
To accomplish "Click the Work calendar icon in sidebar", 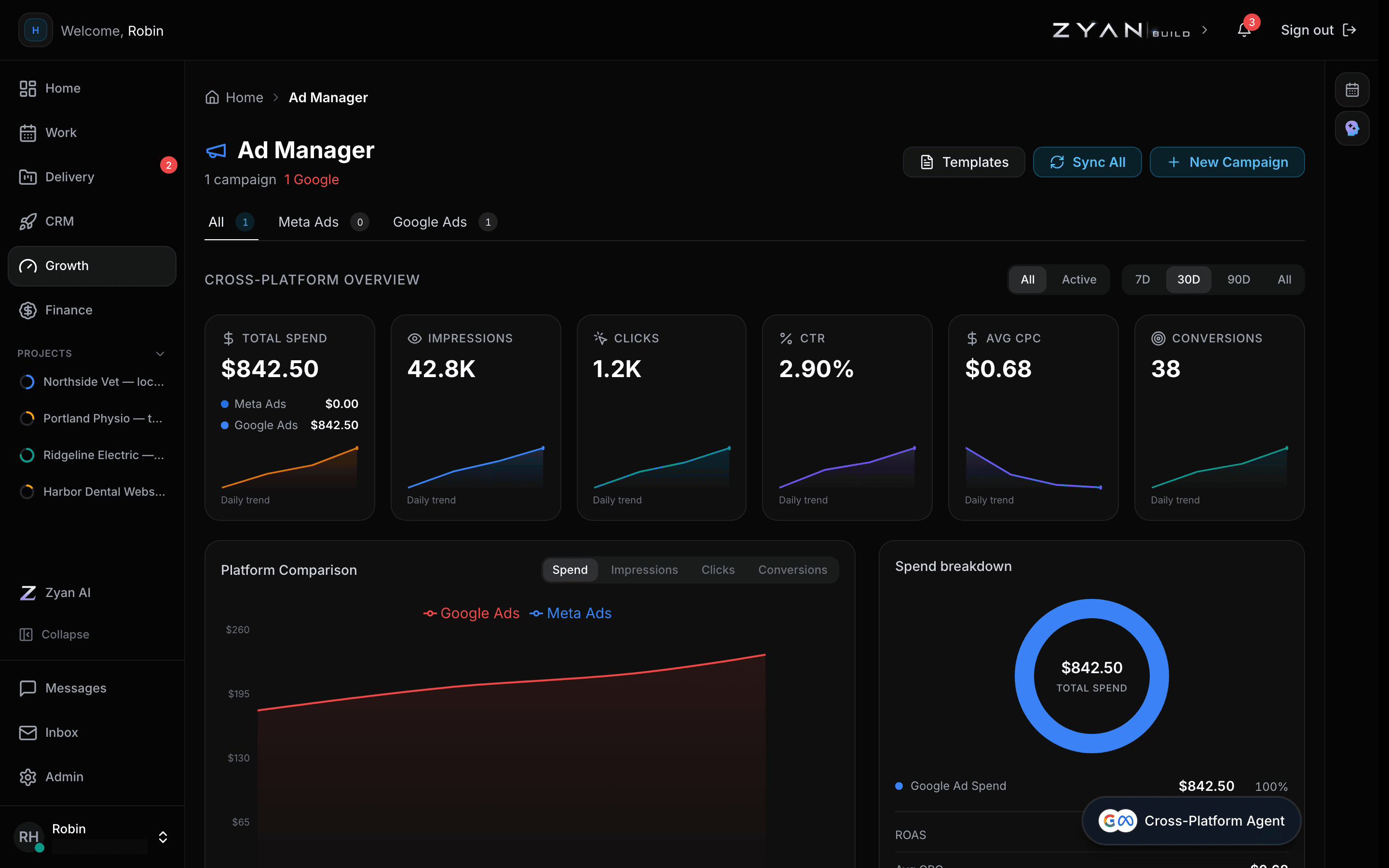I will coord(27,133).
